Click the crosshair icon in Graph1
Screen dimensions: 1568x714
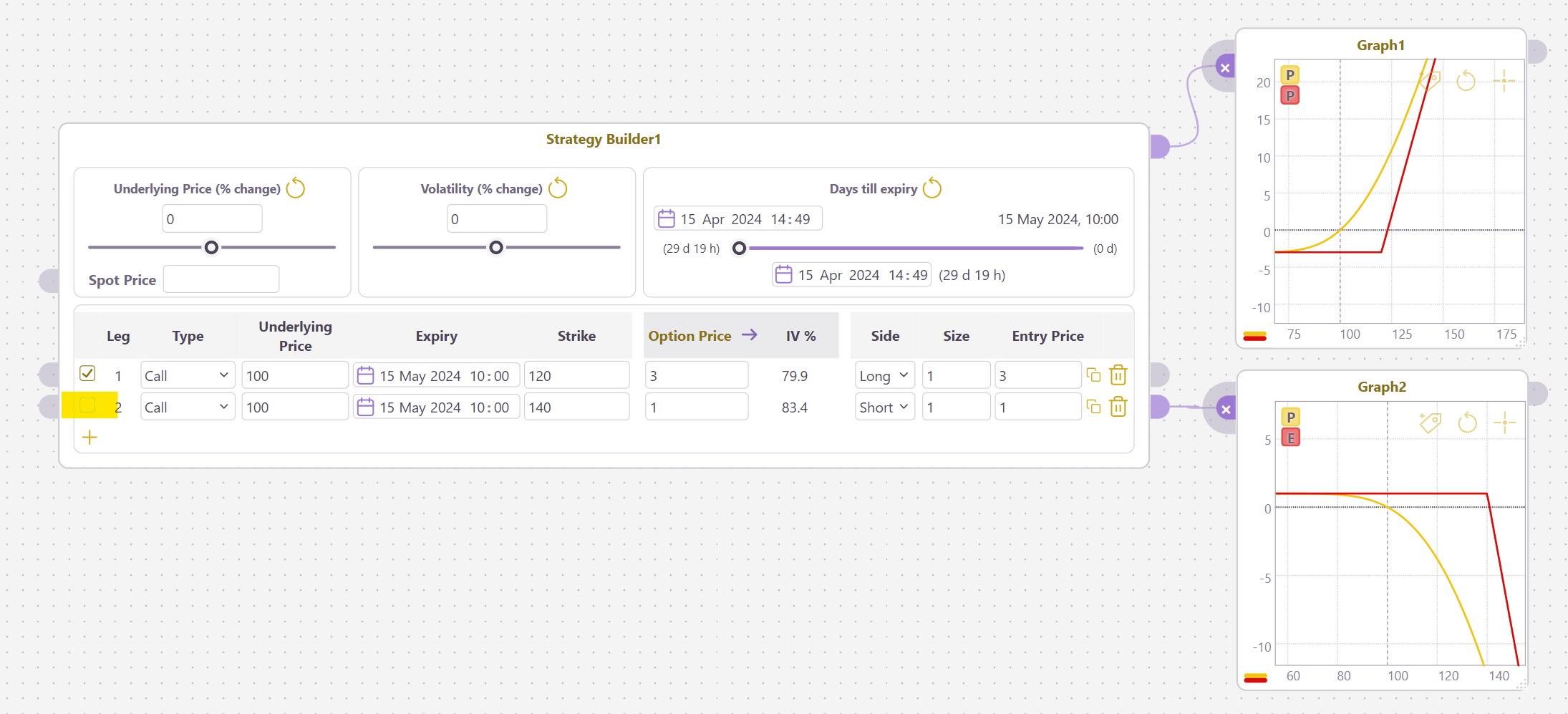coord(1504,80)
